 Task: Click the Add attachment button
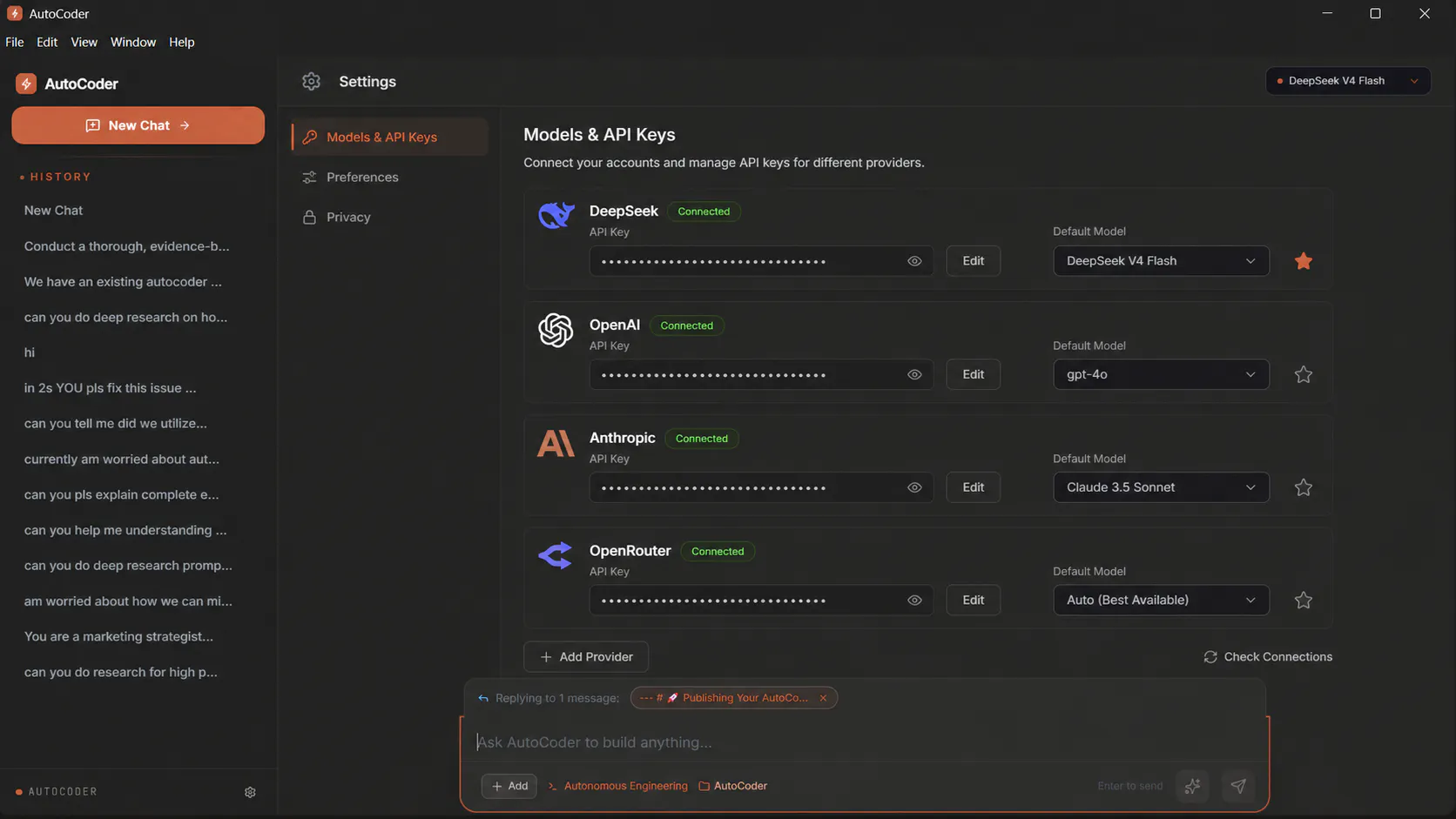point(509,786)
